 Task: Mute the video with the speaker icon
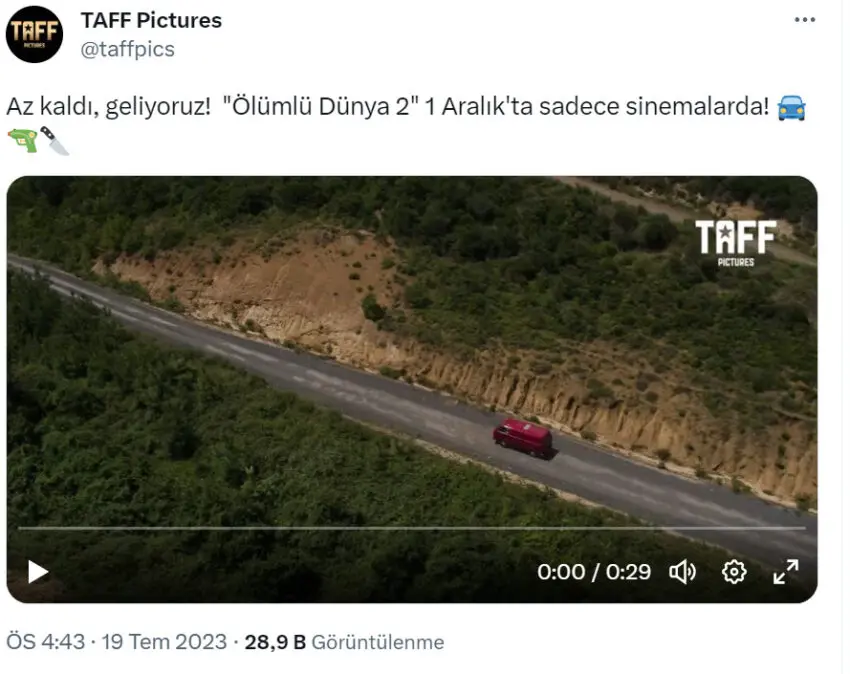pyautogui.click(x=682, y=572)
